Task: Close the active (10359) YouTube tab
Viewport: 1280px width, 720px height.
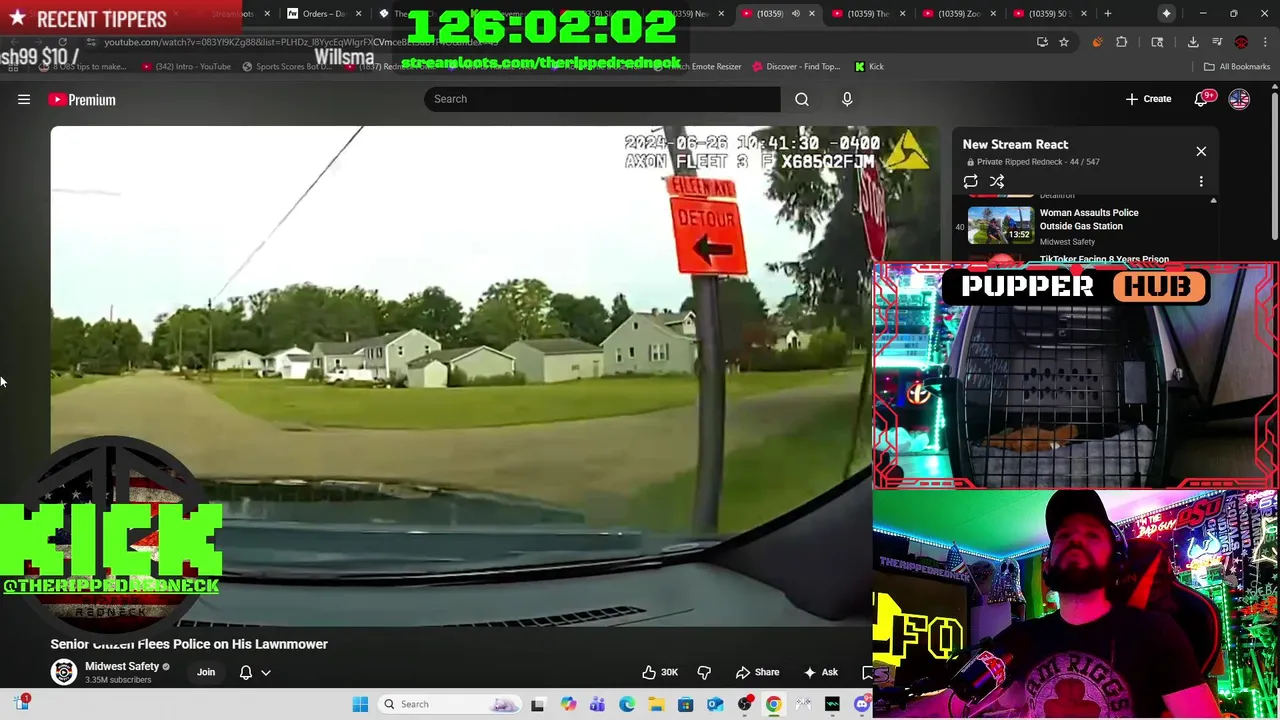Action: click(811, 13)
